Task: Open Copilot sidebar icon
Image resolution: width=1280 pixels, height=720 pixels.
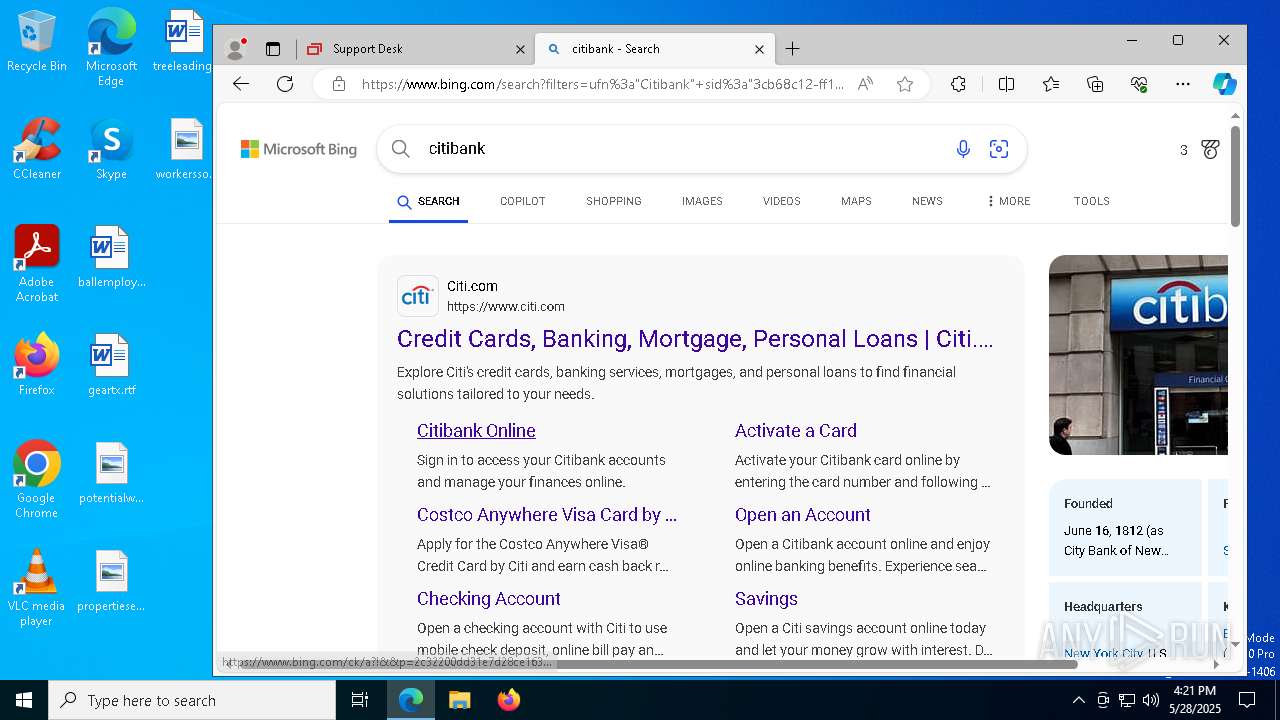Action: pyautogui.click(x=1225, y=84)
